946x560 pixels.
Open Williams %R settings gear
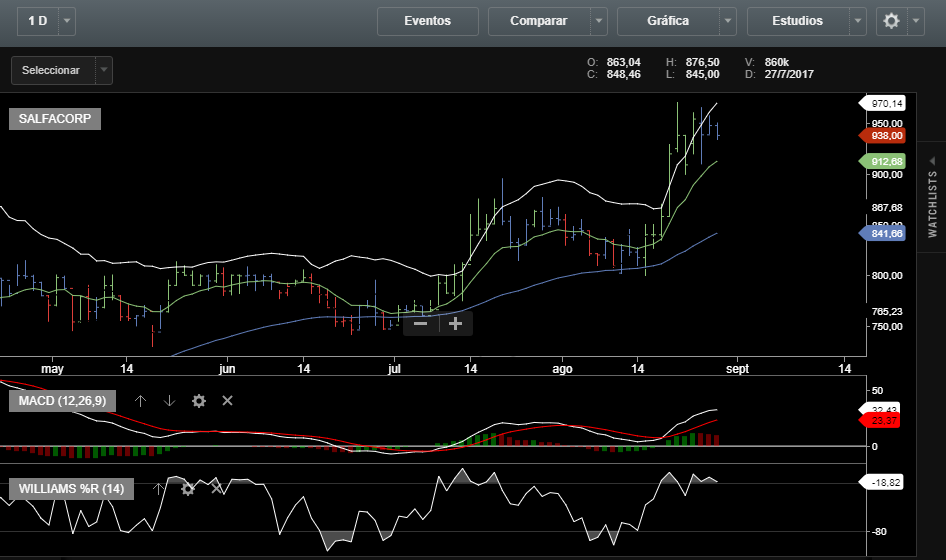coord(187,489)
